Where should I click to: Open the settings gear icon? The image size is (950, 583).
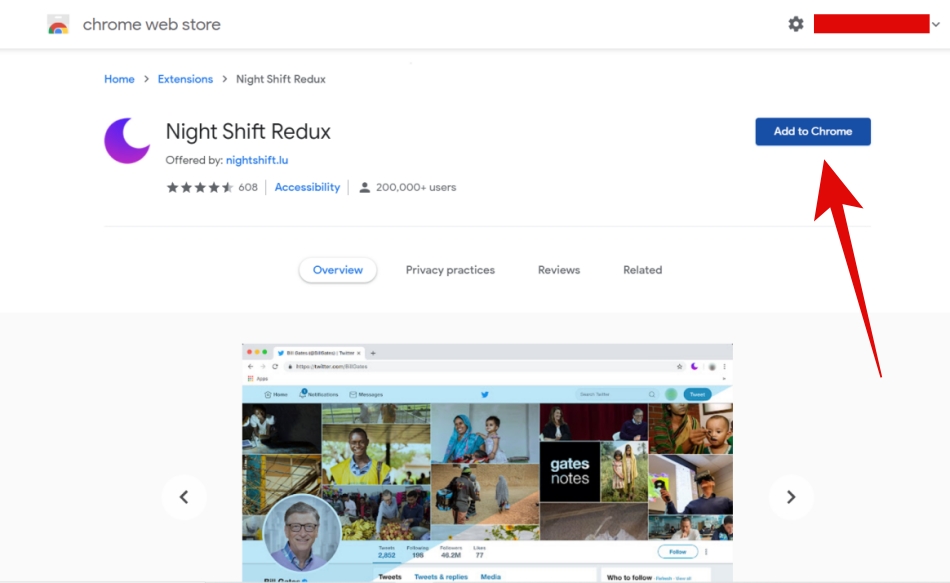[x=796, y=24]
